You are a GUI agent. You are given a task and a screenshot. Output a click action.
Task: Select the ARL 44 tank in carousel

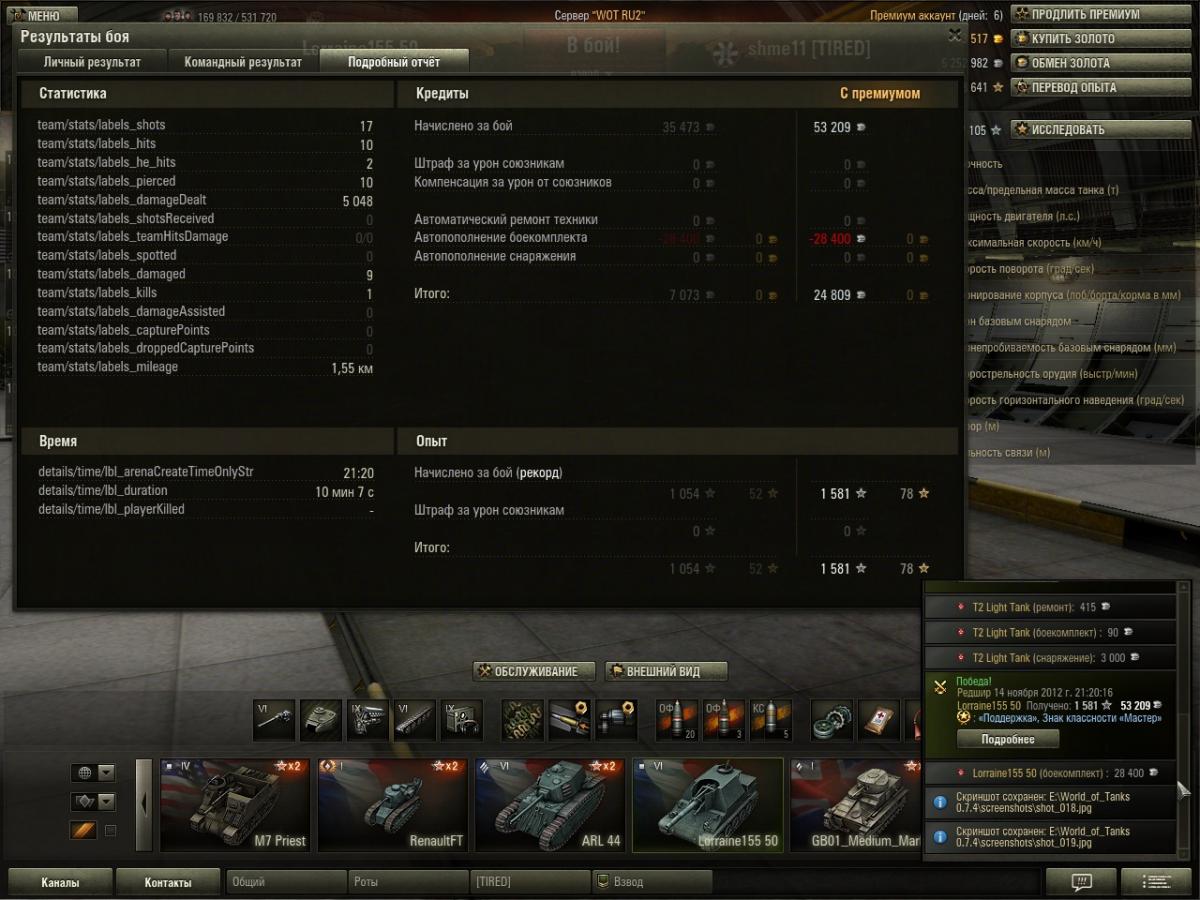pyautogui.click(x=550, y=804)
